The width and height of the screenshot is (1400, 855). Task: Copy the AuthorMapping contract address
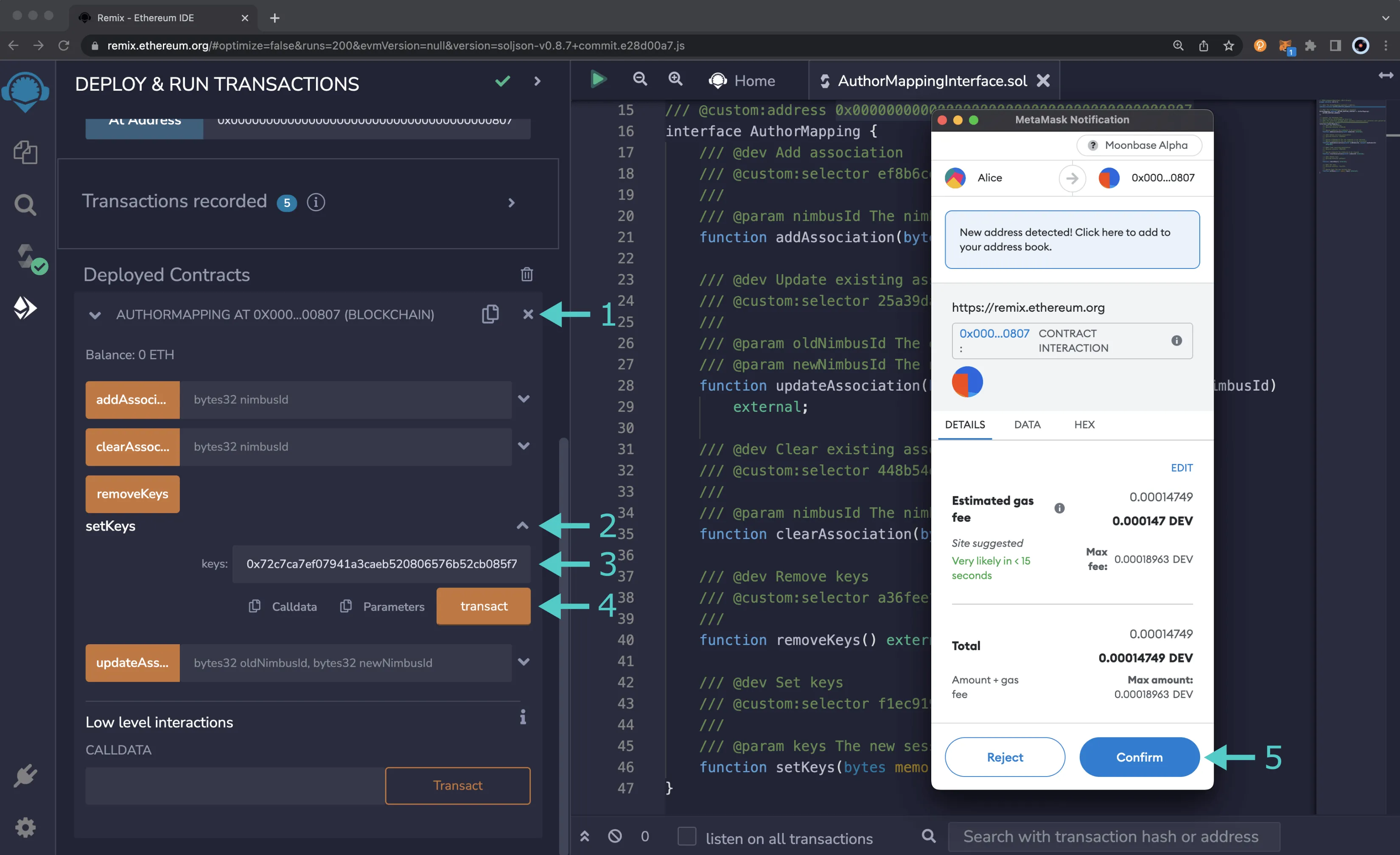point(490,314)
